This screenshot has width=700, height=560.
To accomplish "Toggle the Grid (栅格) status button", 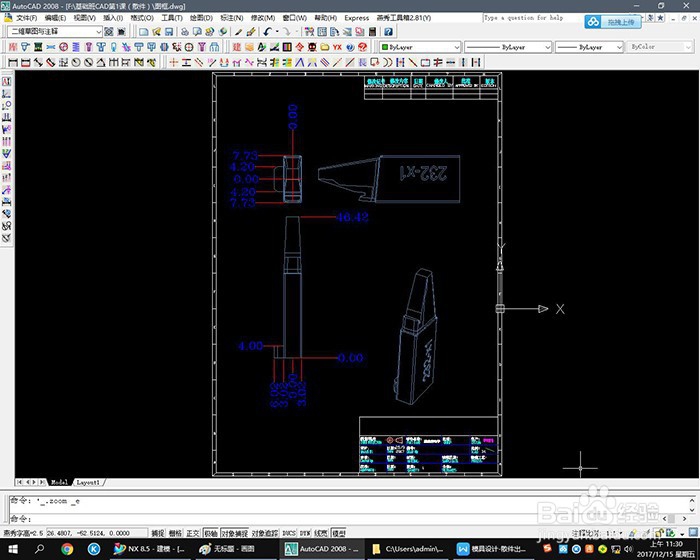I will click(x=175, y=533).
